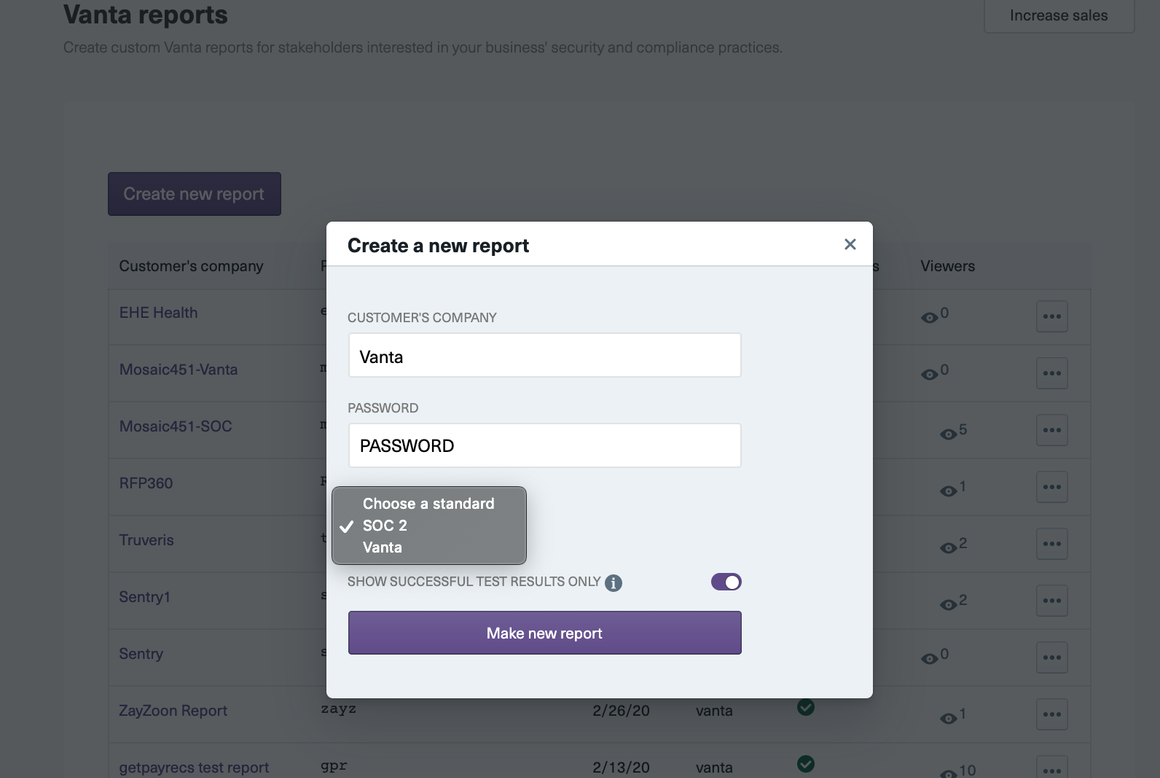
Task: Click viewers eye icon for RFP360
Action: point(948,492)
